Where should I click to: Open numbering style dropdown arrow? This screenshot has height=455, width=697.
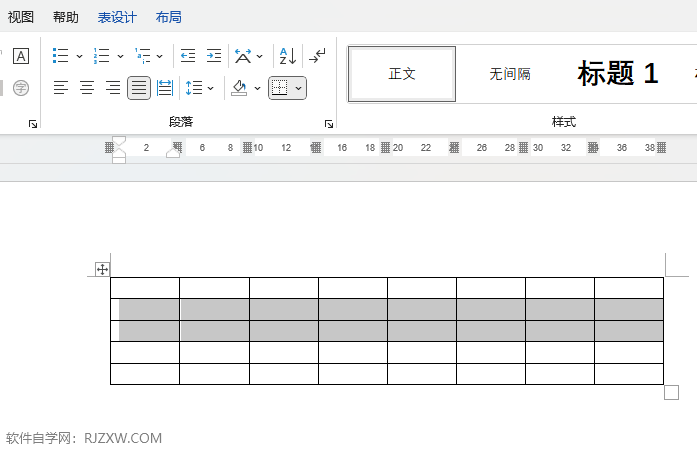point(120,56)
